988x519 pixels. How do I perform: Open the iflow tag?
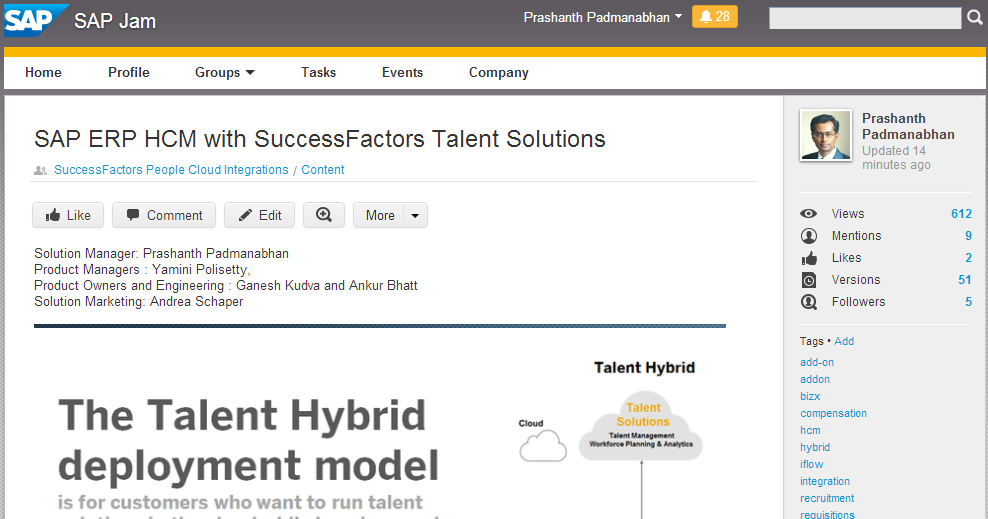pyautogui.click(x=812, y=464)
